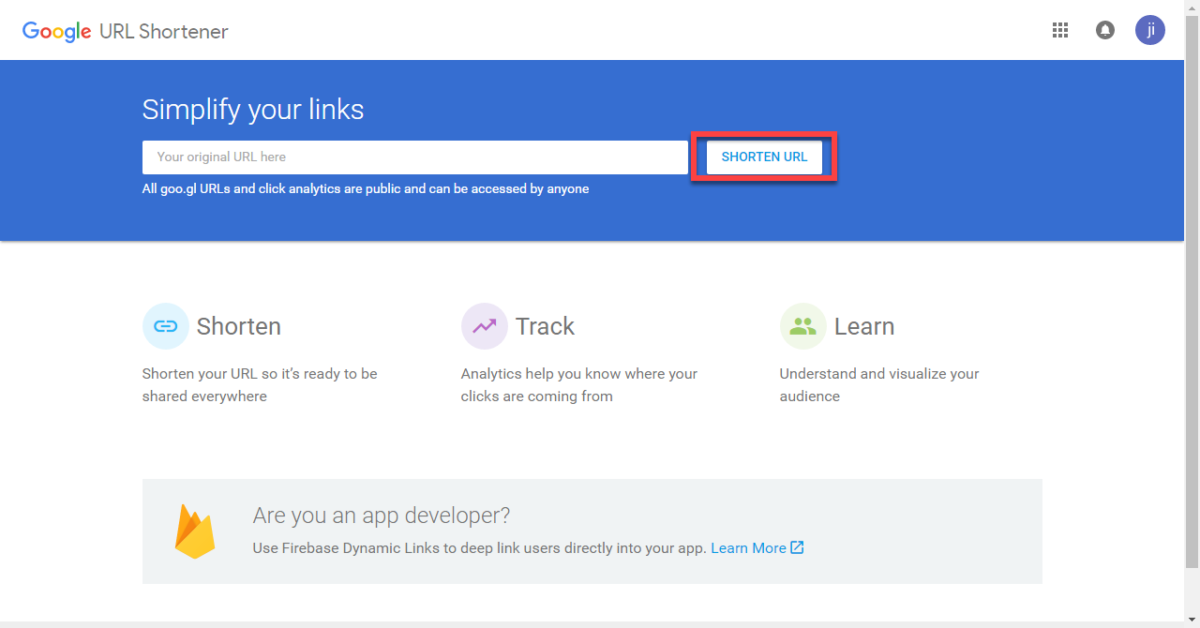This screenshot has height=628, width=1200.
Task: Click the SHORTEN URL button
Action: click(x=764, y=157)
